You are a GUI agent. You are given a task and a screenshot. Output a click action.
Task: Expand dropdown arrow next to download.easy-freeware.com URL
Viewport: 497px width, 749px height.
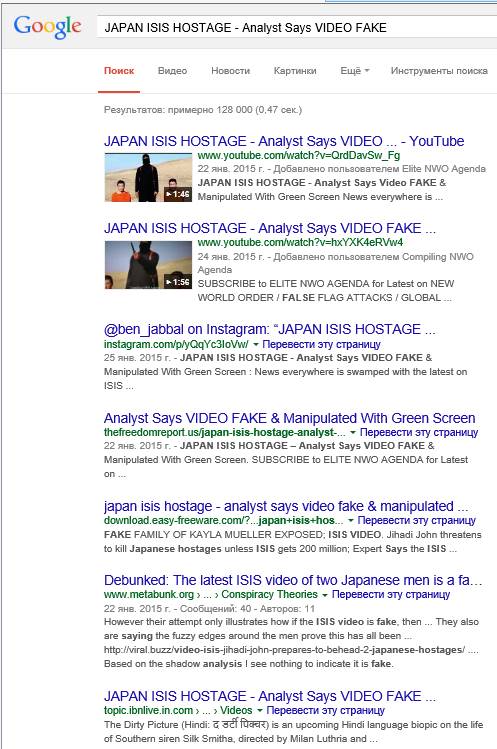[351, 521]
